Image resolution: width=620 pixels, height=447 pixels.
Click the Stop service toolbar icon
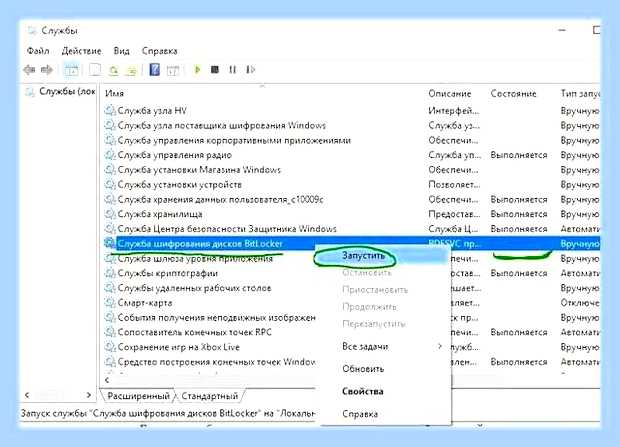point(215,70)
